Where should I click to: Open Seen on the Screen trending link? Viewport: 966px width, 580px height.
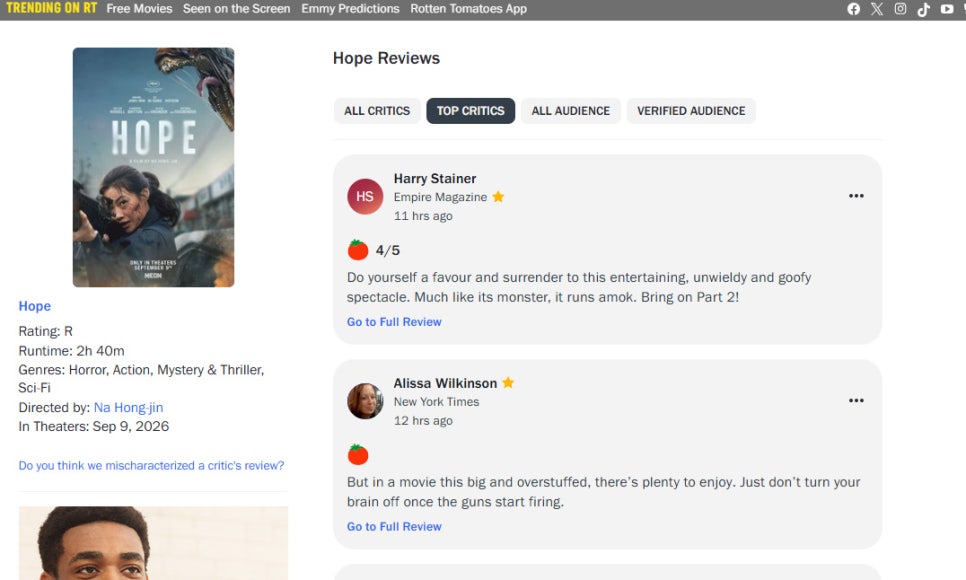(x=237, y=9)
